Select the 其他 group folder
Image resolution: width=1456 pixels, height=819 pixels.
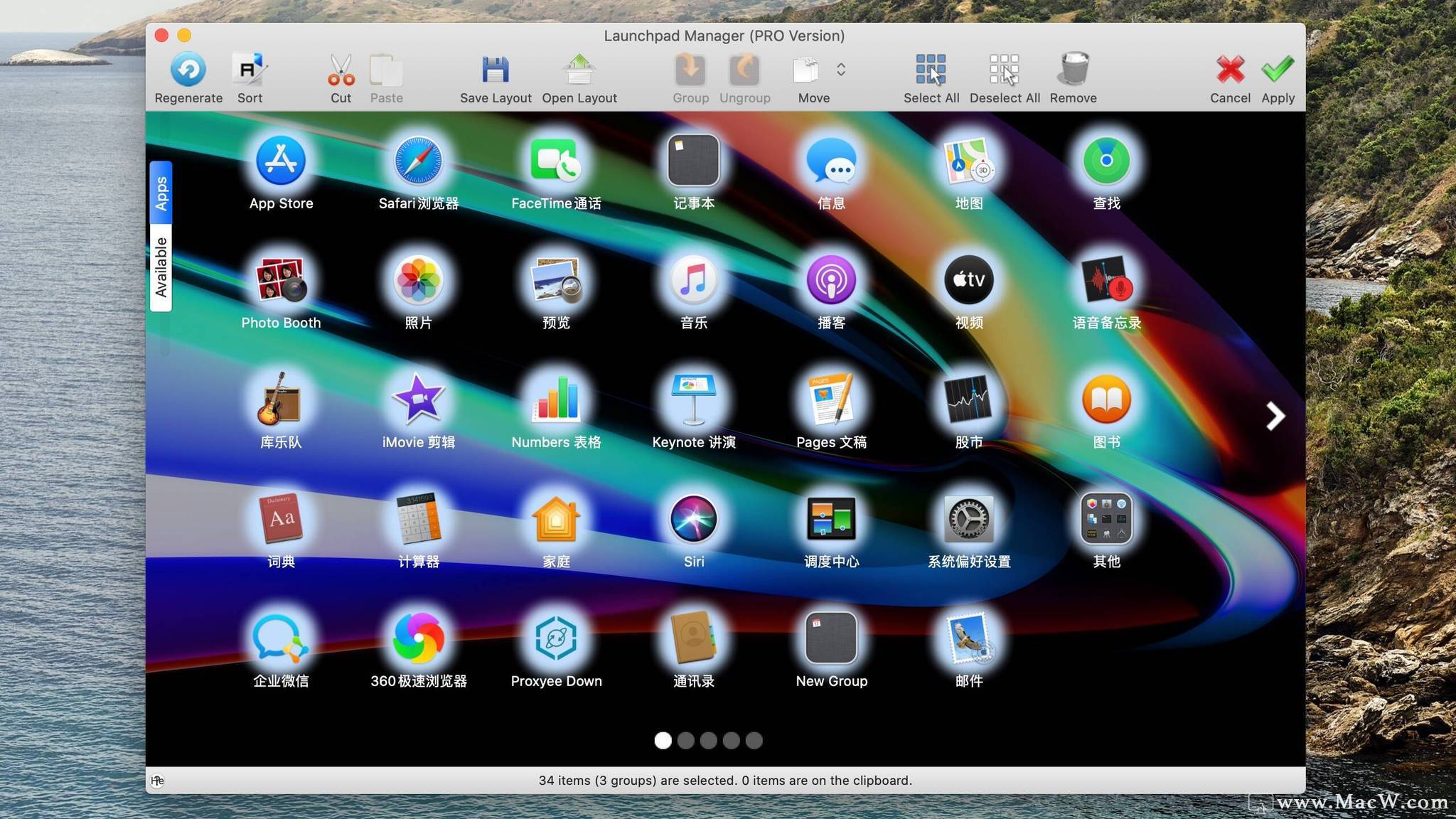(1106, 519)
